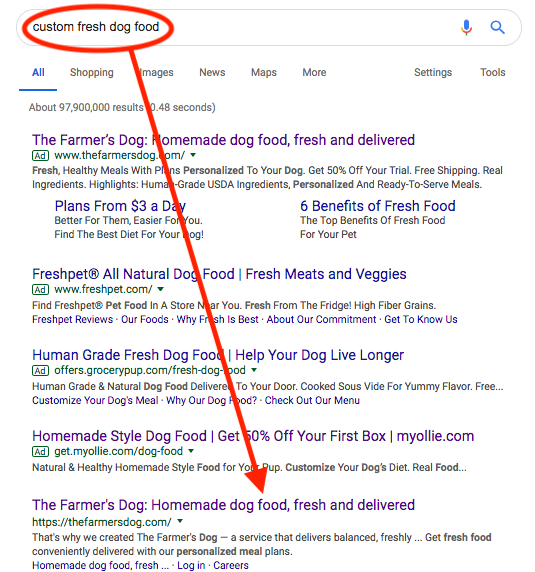Viewport: 535px width, 572px height.
Task: Click the Ad badge beside offers.grocerypup.com
Action: [x=40, y=371]
